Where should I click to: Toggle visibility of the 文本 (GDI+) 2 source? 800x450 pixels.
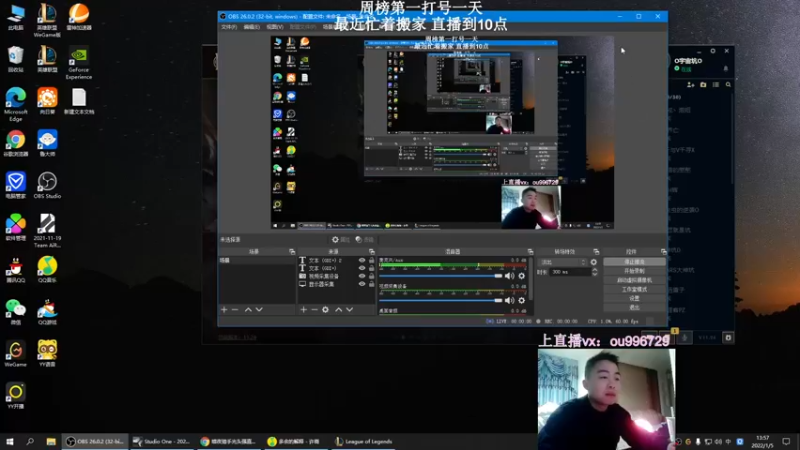click(x=362, y=260)
